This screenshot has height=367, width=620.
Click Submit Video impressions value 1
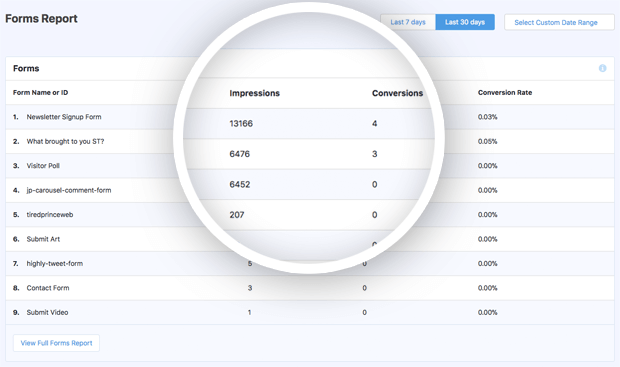(250, 312)
